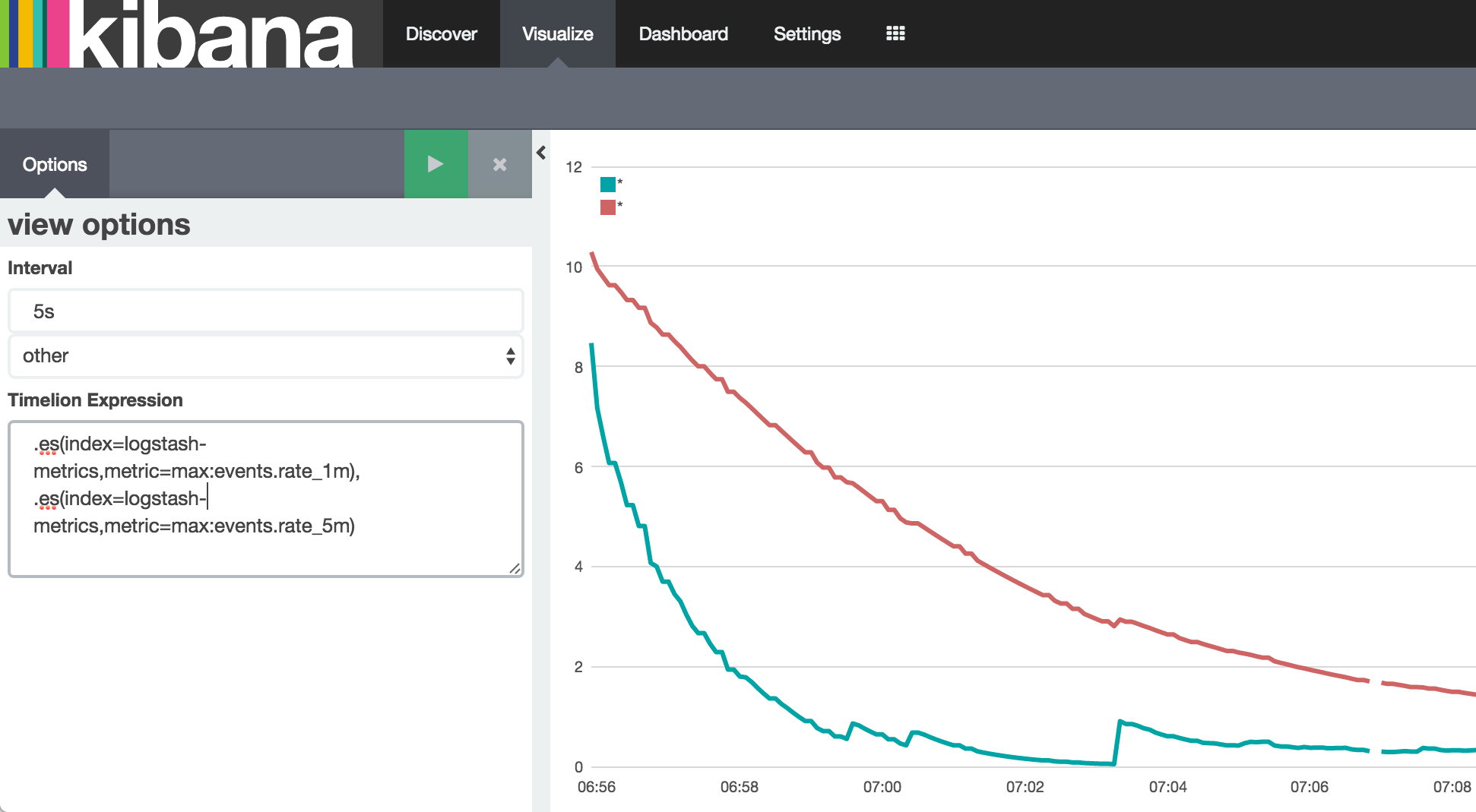Toggle the teal series legend square
The width and height of the screenshot is (1476, 812).
coord(607,185)
